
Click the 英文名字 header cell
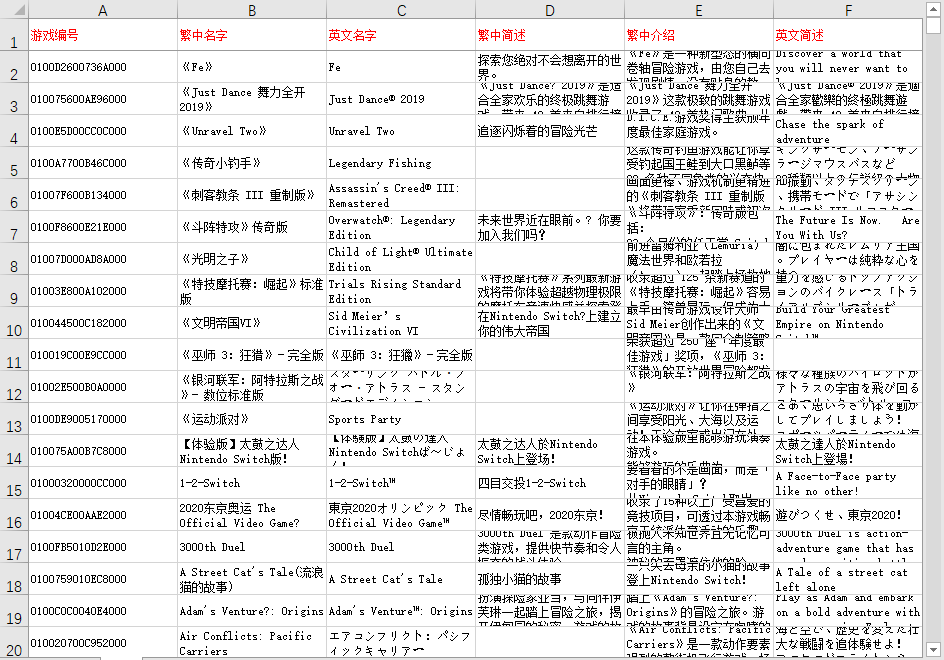401,35
